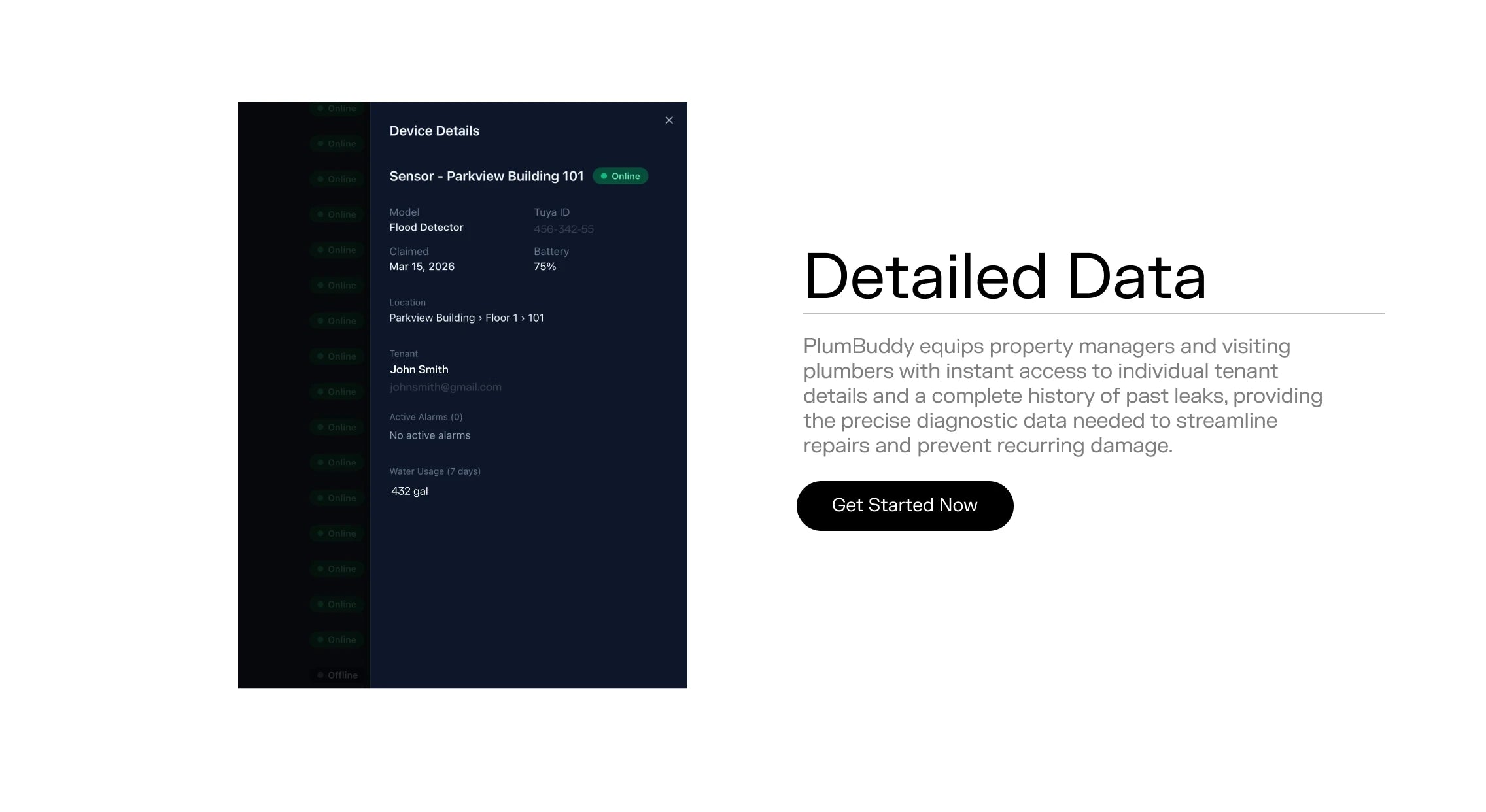The image size is (1486, 812).
Task: Click the green Online status badge
Action: click(620, 176)
